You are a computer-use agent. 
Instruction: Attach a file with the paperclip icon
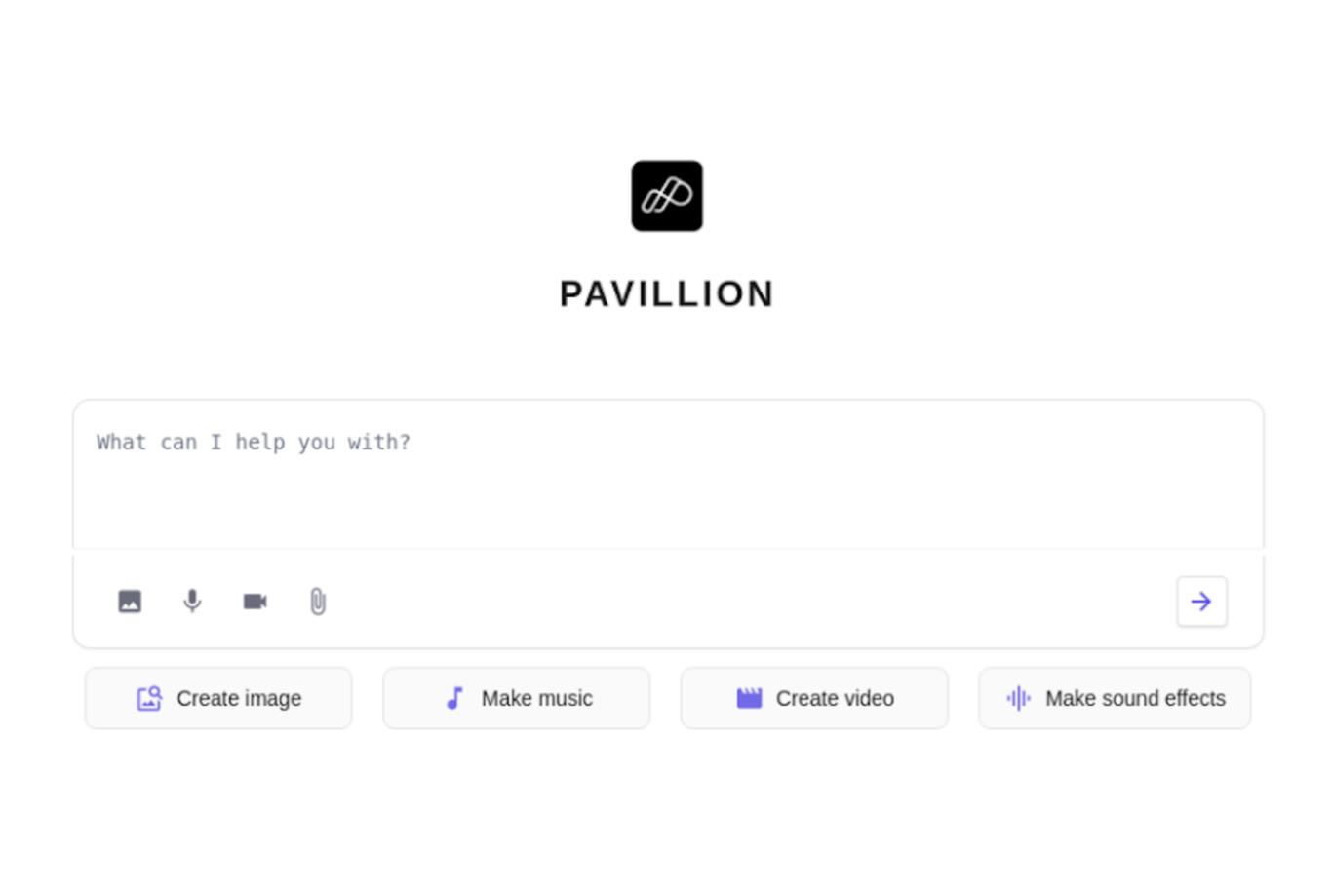318,602
